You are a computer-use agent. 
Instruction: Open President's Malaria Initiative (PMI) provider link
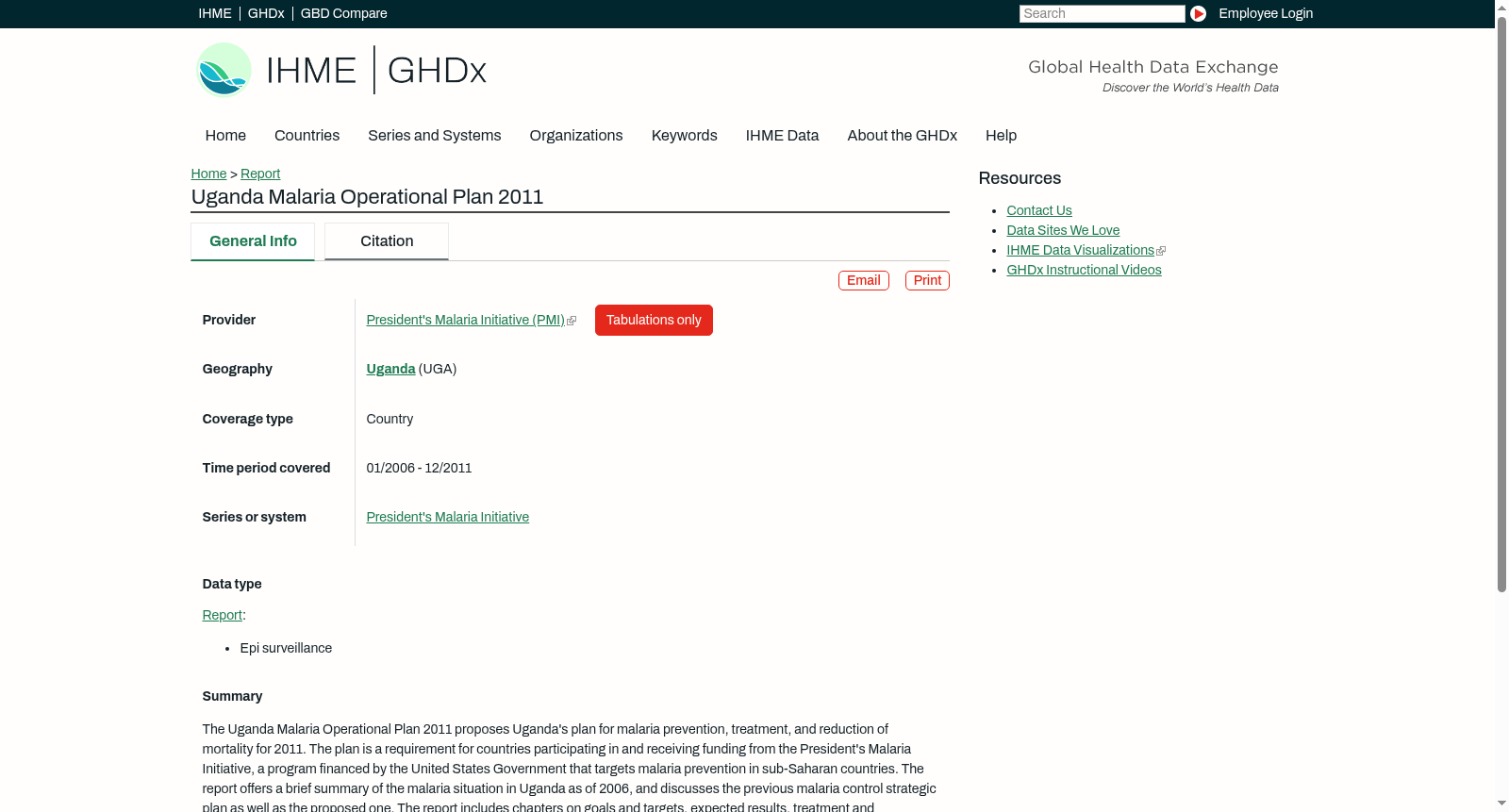[x=466, y=321]
